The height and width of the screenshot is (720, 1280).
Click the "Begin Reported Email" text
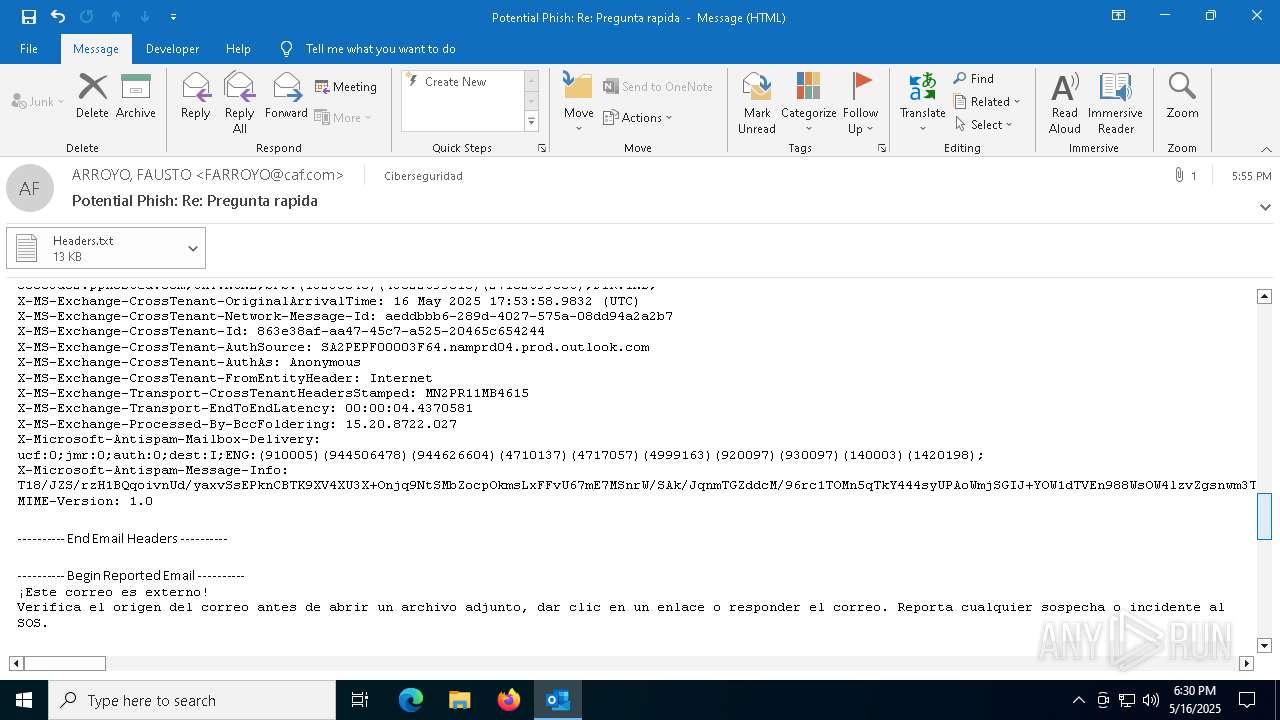tap(130, 576)
